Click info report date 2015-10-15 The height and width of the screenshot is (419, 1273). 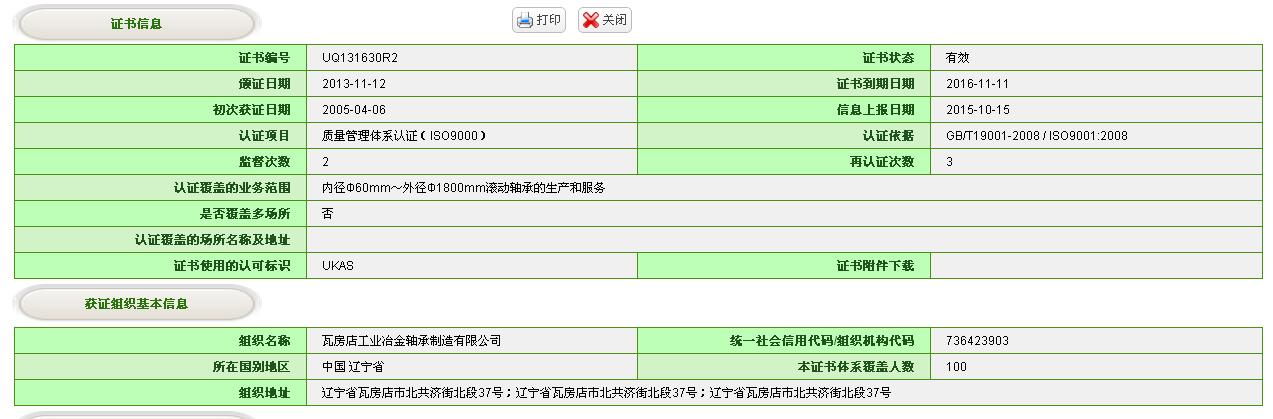pos(977,110)
